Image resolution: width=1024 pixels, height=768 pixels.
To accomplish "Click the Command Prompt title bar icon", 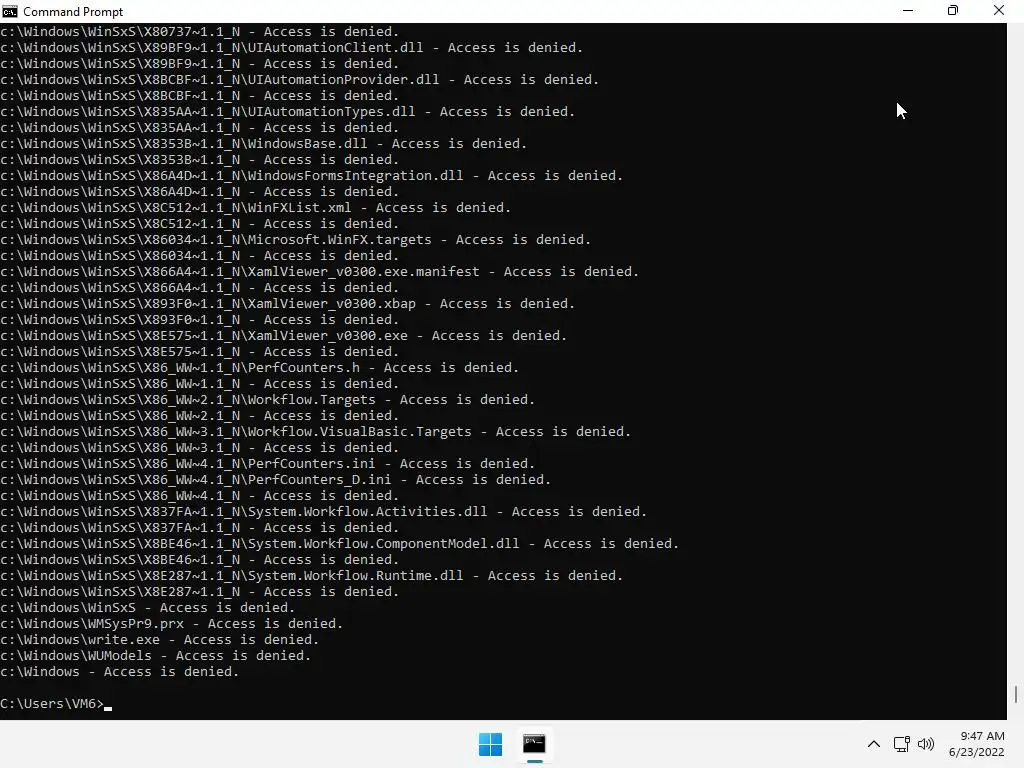I will (10, 11).
